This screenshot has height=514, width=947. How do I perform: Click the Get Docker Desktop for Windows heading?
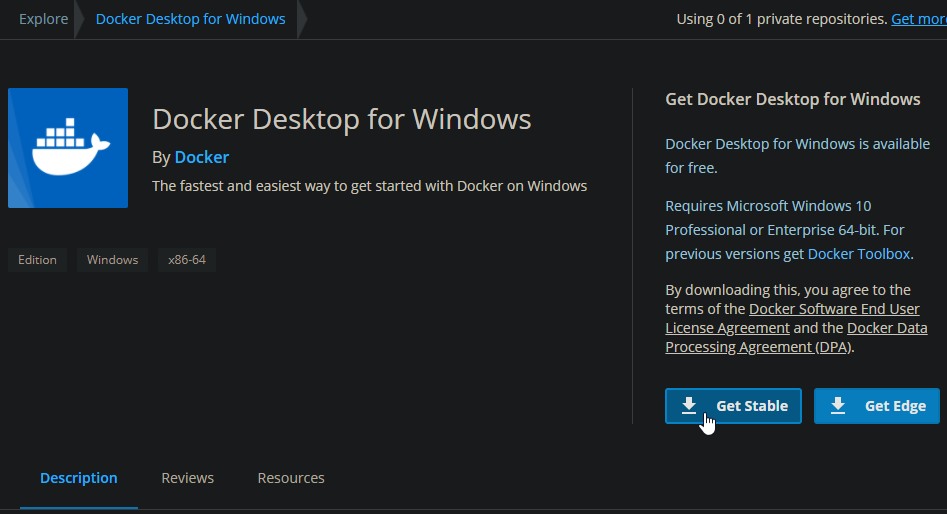792,99
